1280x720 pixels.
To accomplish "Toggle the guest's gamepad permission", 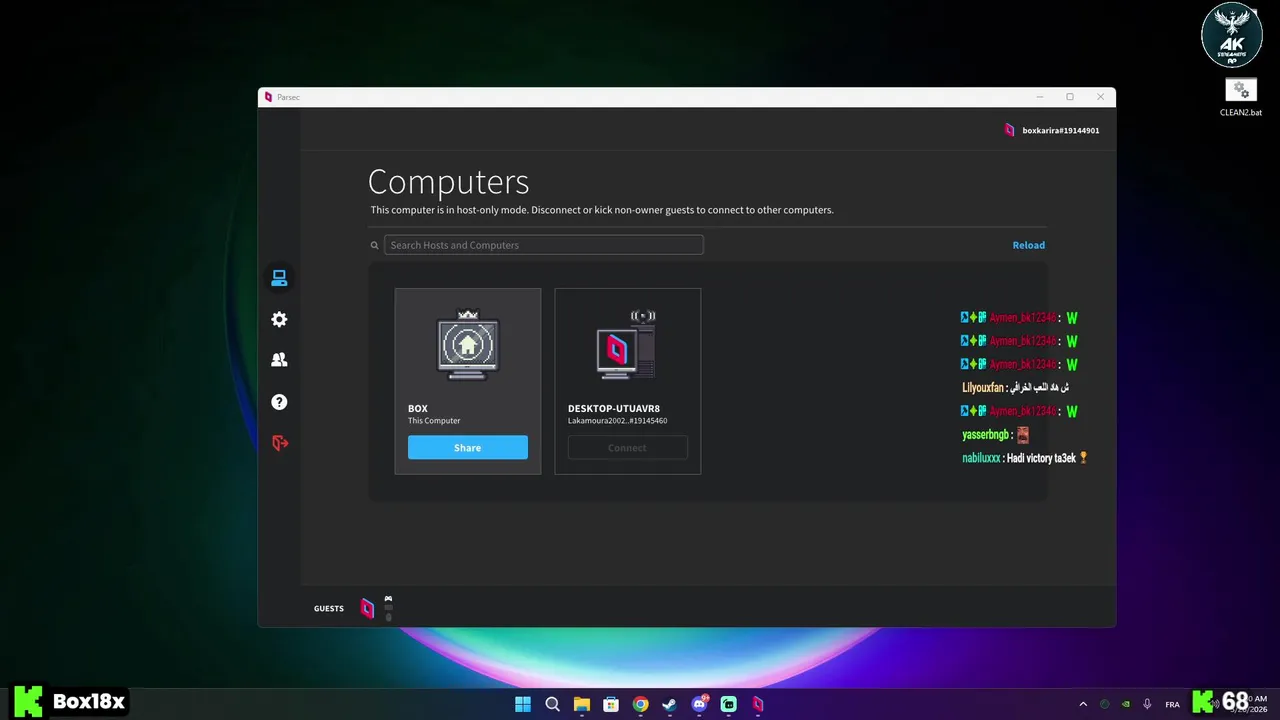I will [x=388, y=598].
